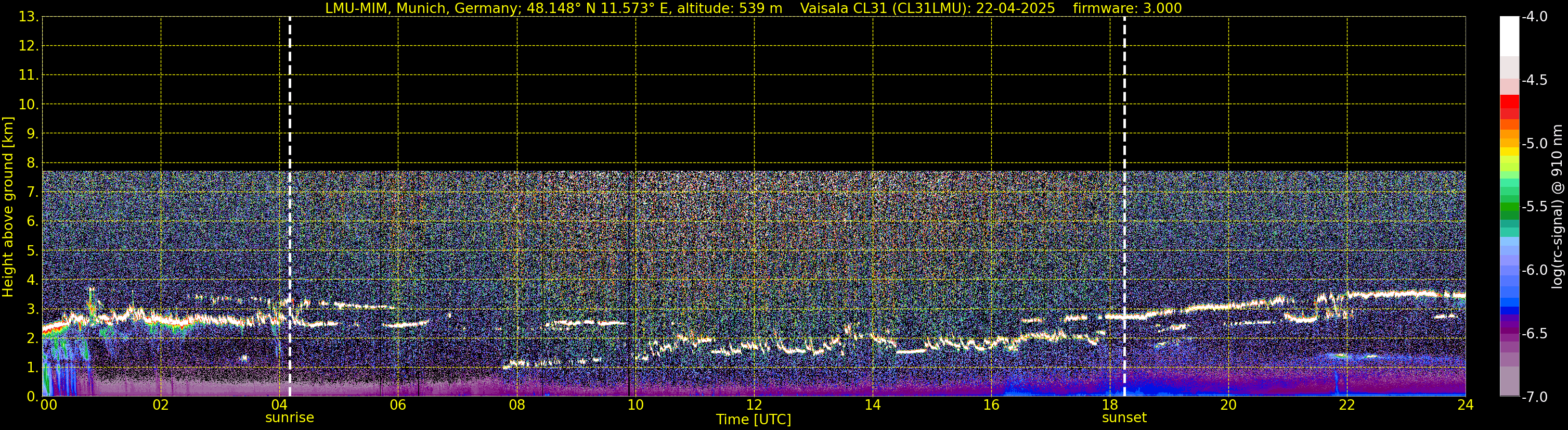Click the "log(rc-signal) @ 910 nm" colorbar label
Viewport: 1568px width, 430px height.
click(1558, 207)
